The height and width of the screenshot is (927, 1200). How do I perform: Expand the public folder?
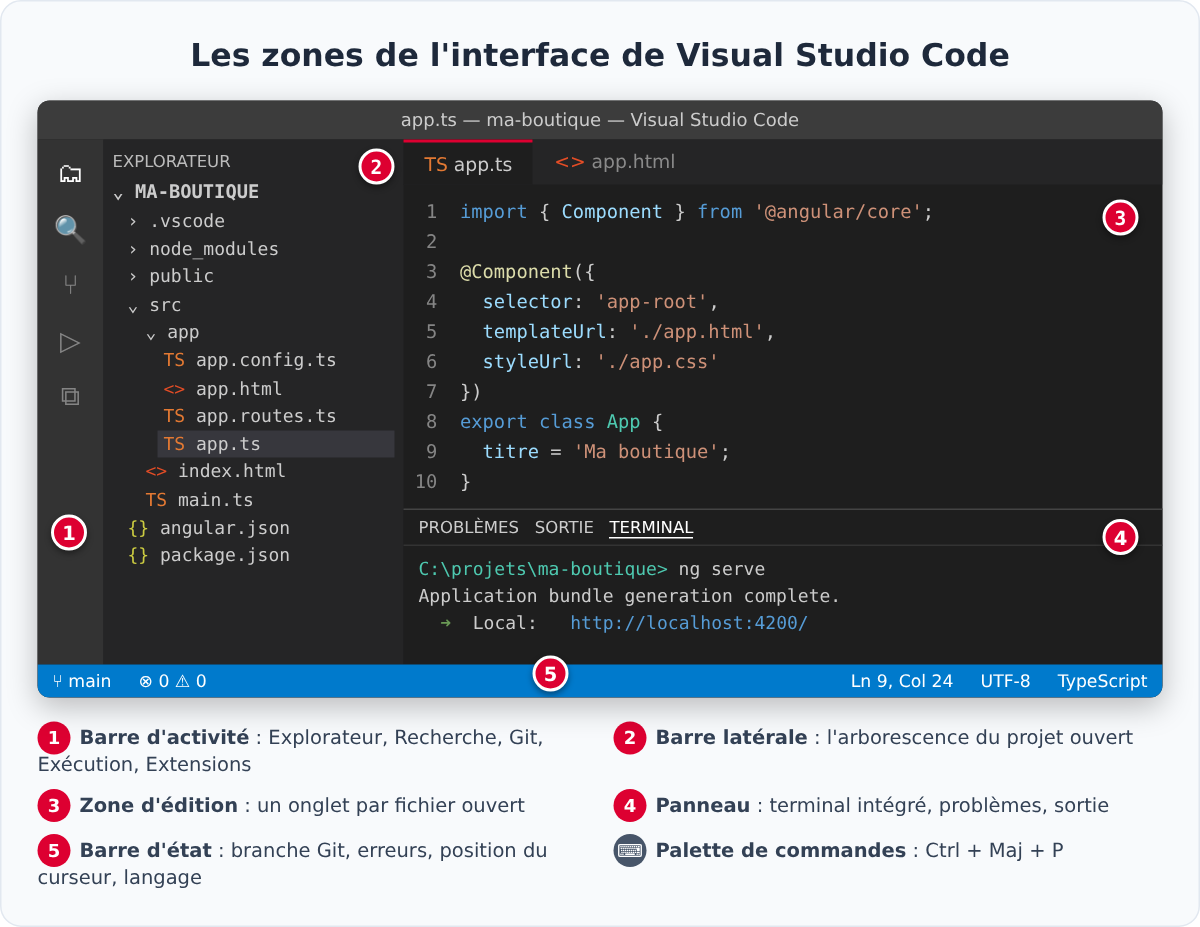[133, 276]
